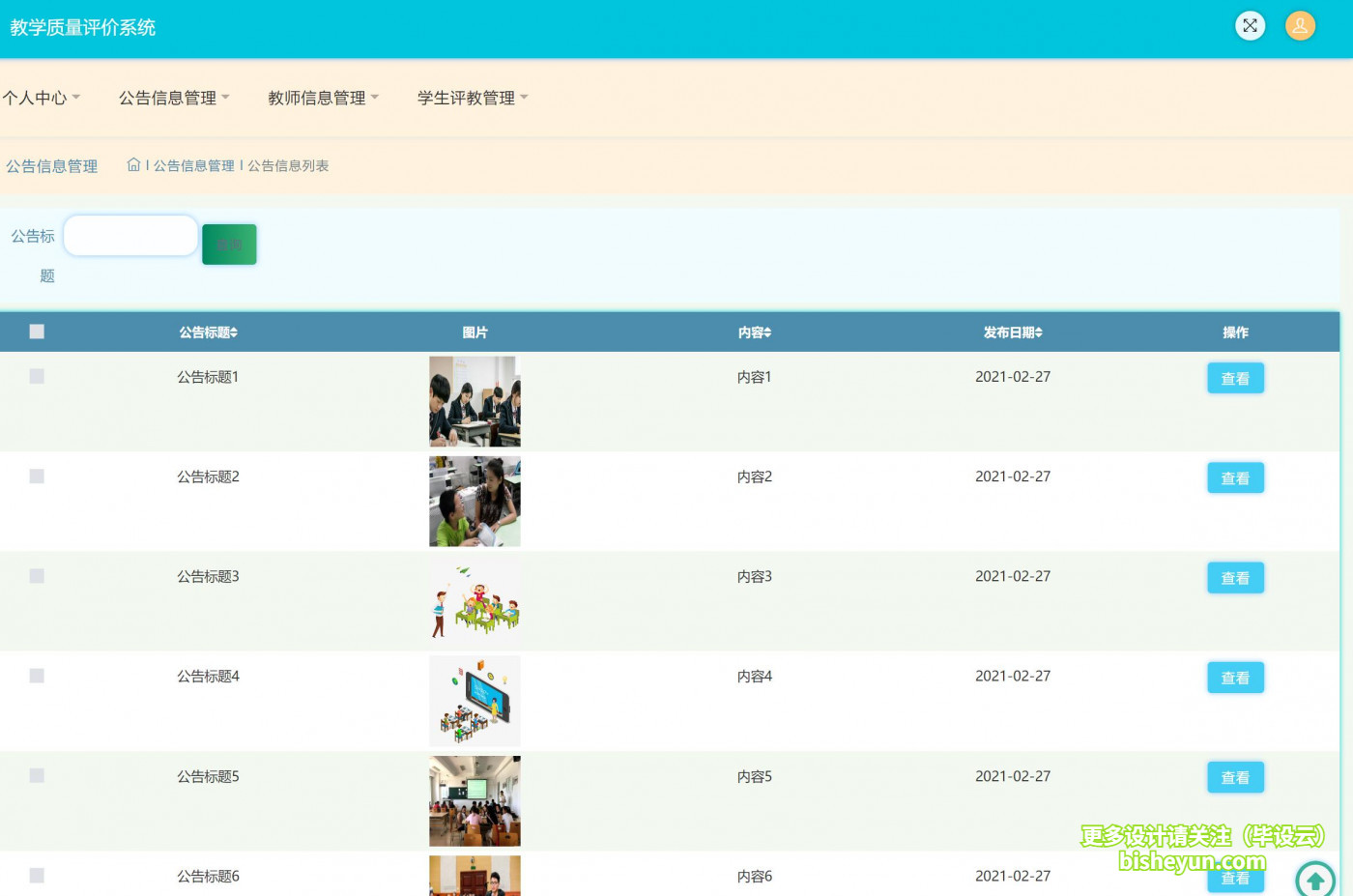Toggle the select-all checkbox in table header

click(37, 332)
